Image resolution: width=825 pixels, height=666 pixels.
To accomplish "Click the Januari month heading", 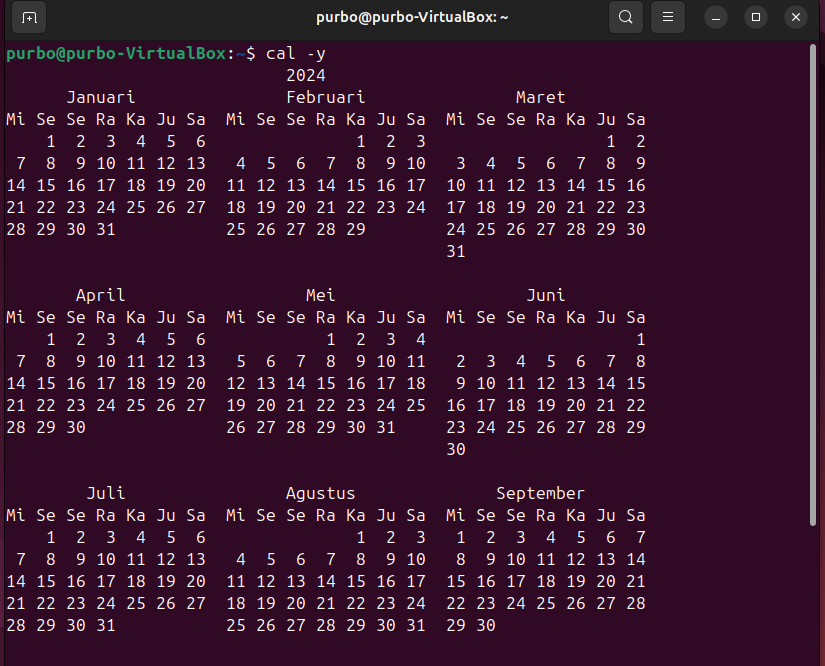I will click(x=100, y=97).
